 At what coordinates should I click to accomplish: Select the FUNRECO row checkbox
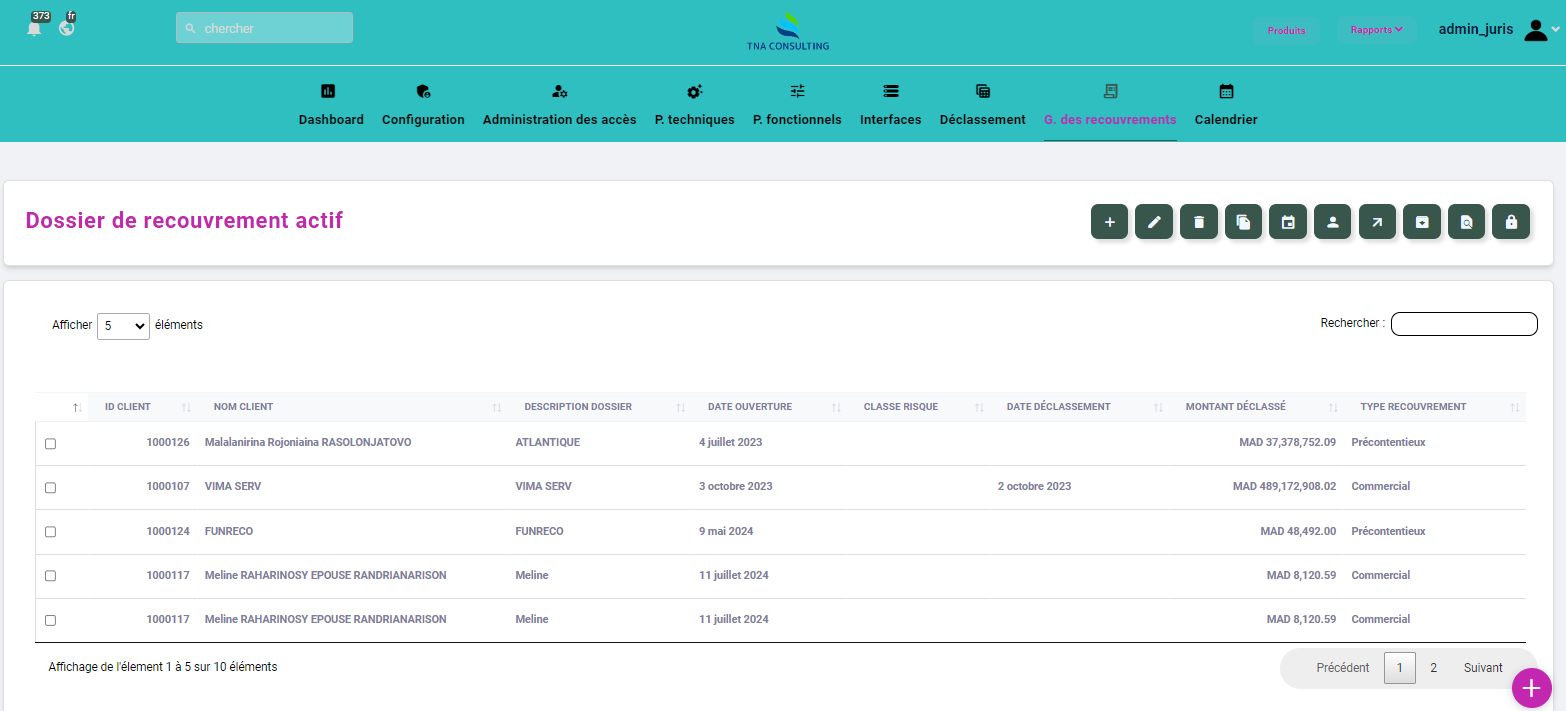[50, 532]
